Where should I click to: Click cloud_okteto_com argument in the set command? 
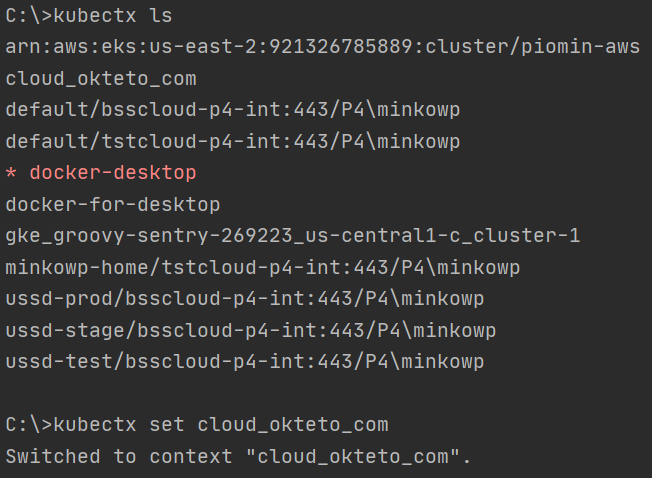tap(292, 424)
